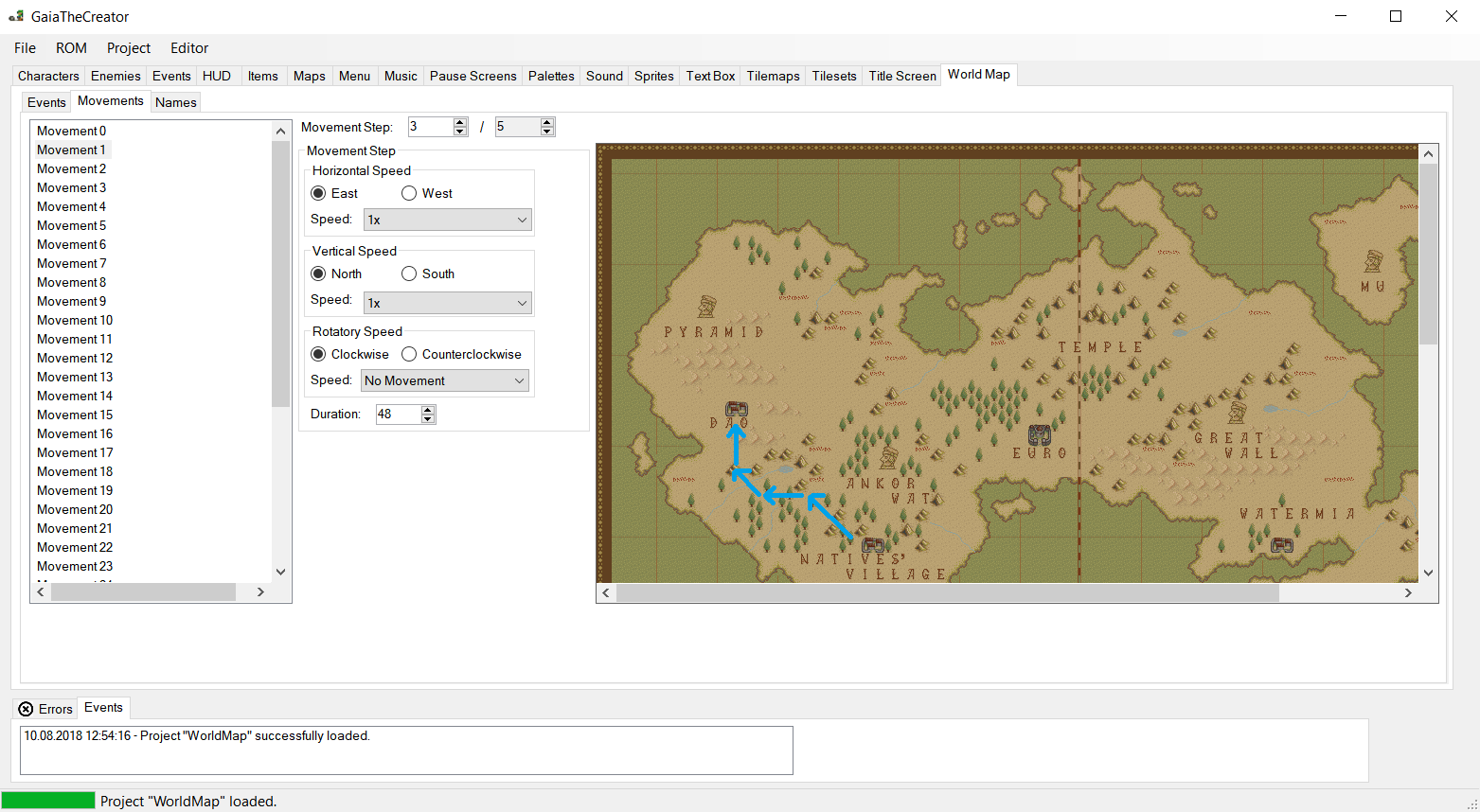Click the map's right scrollbar arrow

pyautogui.click(x=1408, y=592)
